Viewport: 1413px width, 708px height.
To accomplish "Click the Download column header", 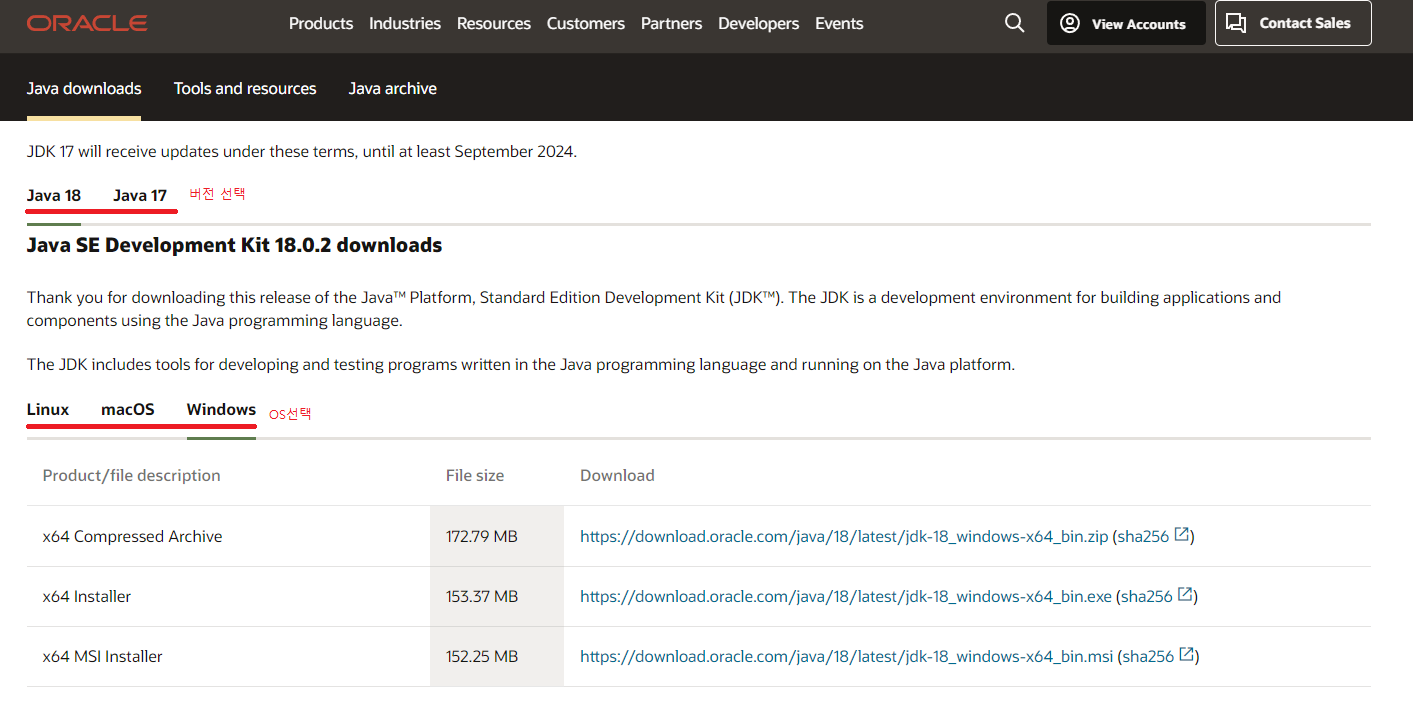I will [x=617, y=475].
